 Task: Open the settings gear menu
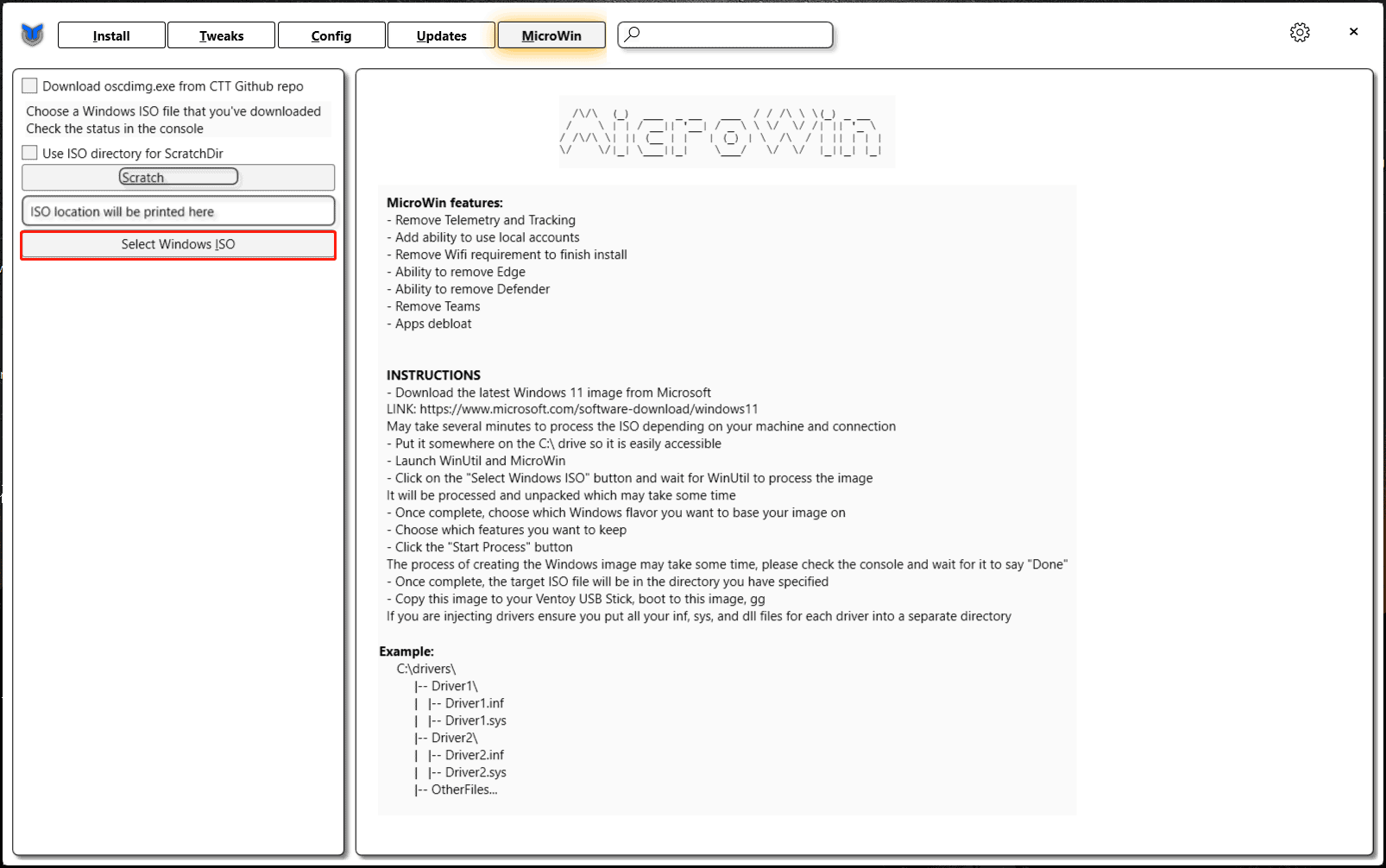[1300, 33]
